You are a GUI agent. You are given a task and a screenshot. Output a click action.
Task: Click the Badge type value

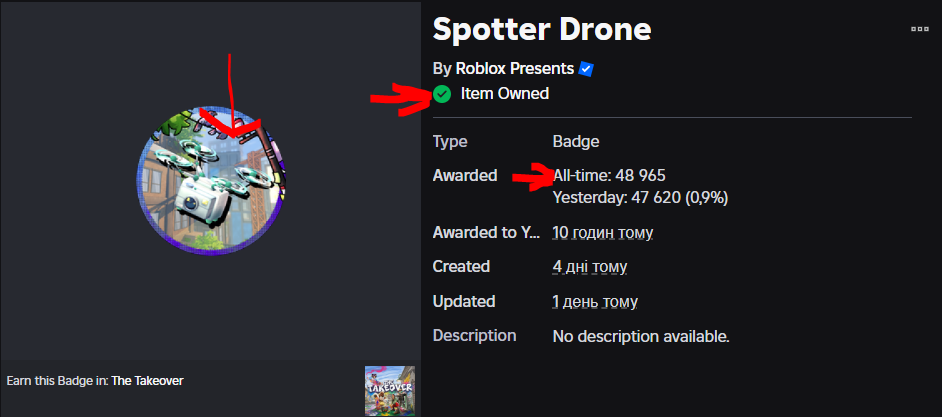tap(576, 142)
